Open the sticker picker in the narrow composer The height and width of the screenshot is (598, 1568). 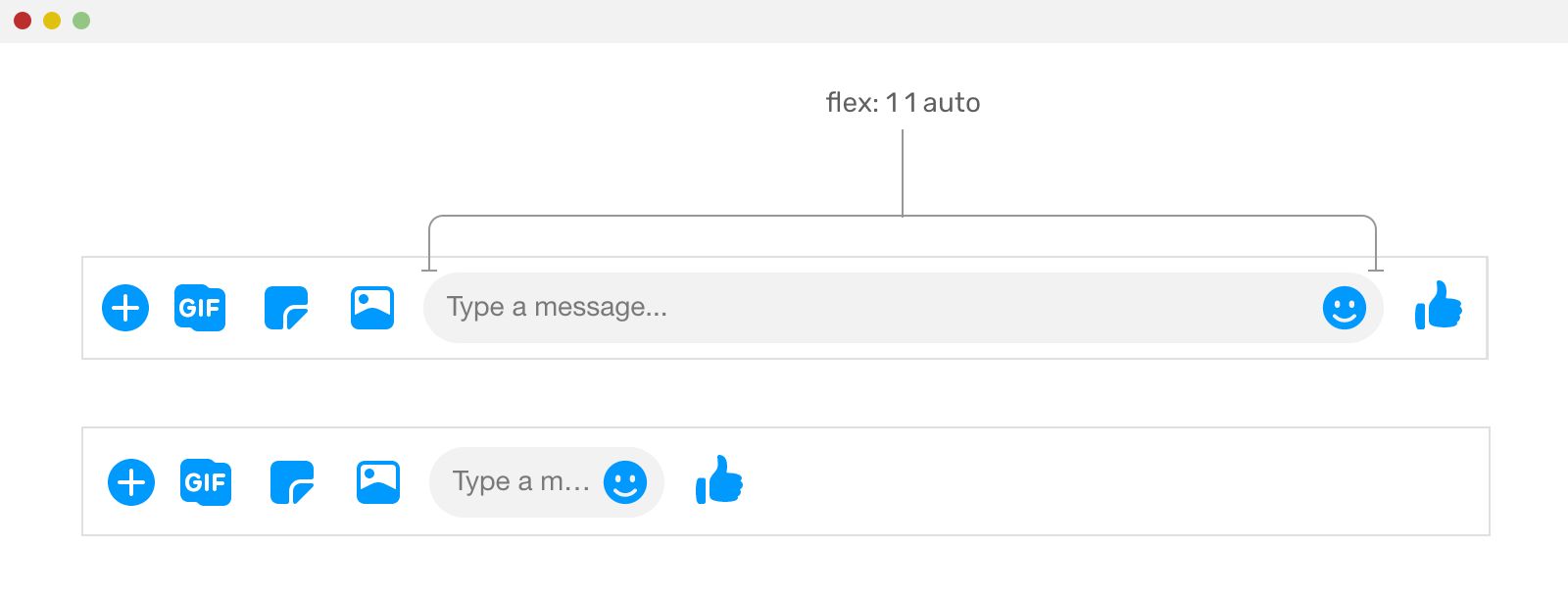[292, 482]
